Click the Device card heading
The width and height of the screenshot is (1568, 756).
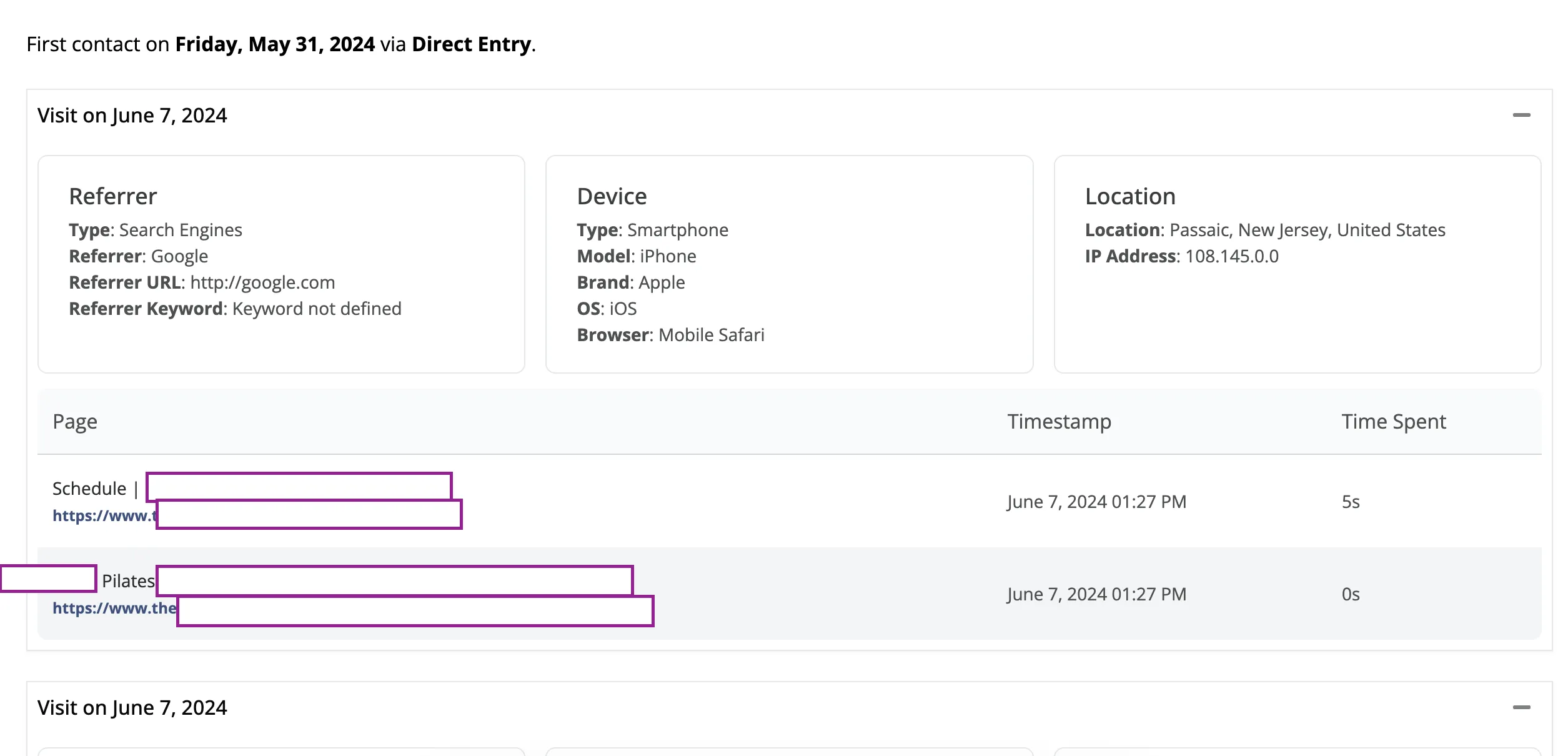(612, 196)
